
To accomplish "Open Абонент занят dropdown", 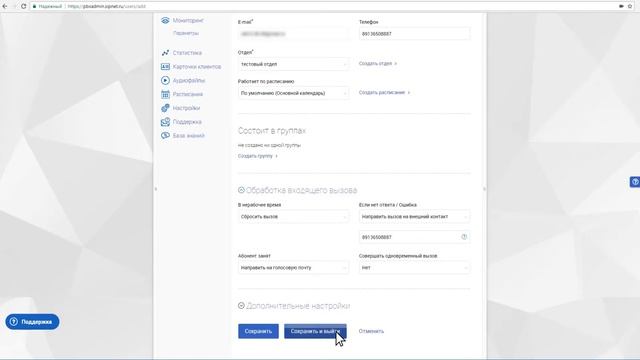I will (x=293, y=268).
